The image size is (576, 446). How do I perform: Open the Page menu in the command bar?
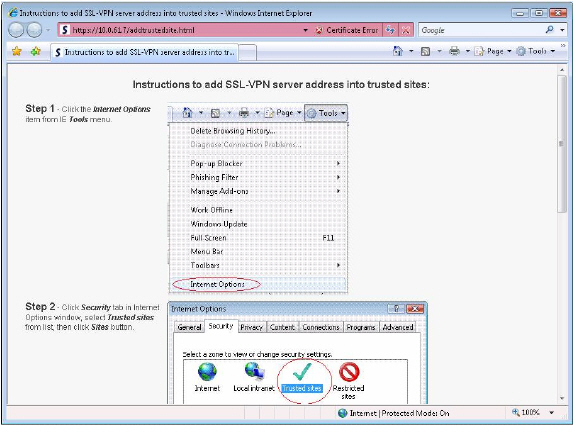(x=493, y=51)
